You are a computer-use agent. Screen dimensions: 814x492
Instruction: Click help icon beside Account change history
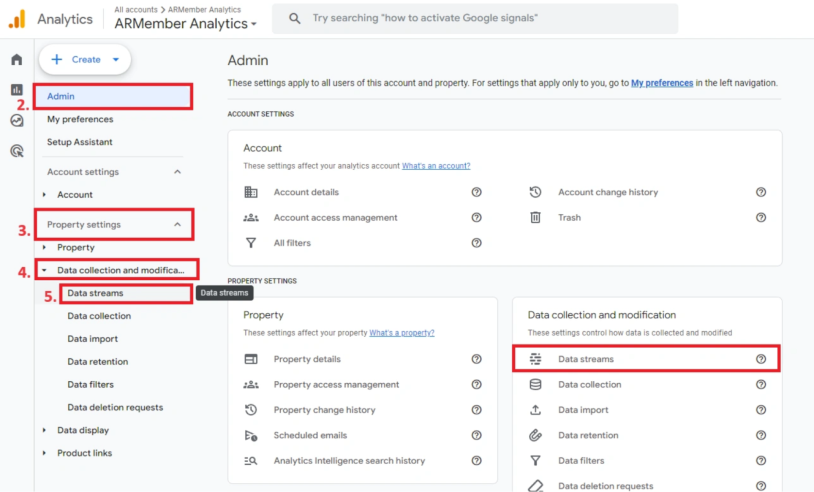(761, 192)
